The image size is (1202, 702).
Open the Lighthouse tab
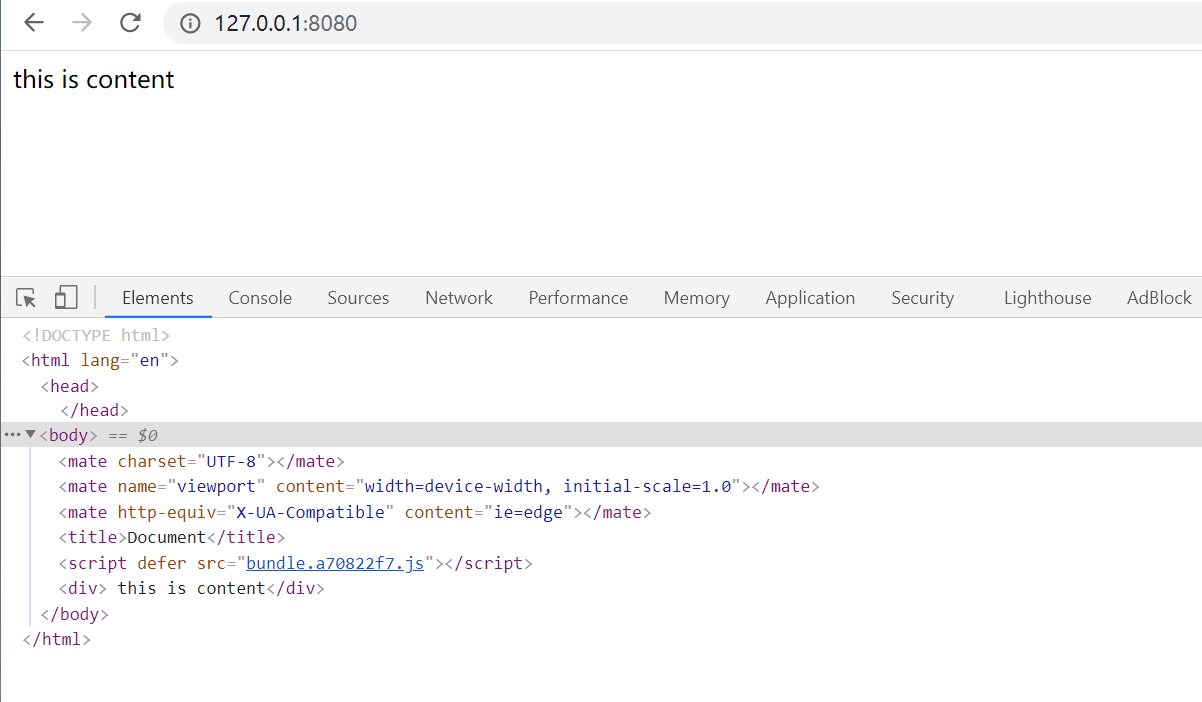1047,298
